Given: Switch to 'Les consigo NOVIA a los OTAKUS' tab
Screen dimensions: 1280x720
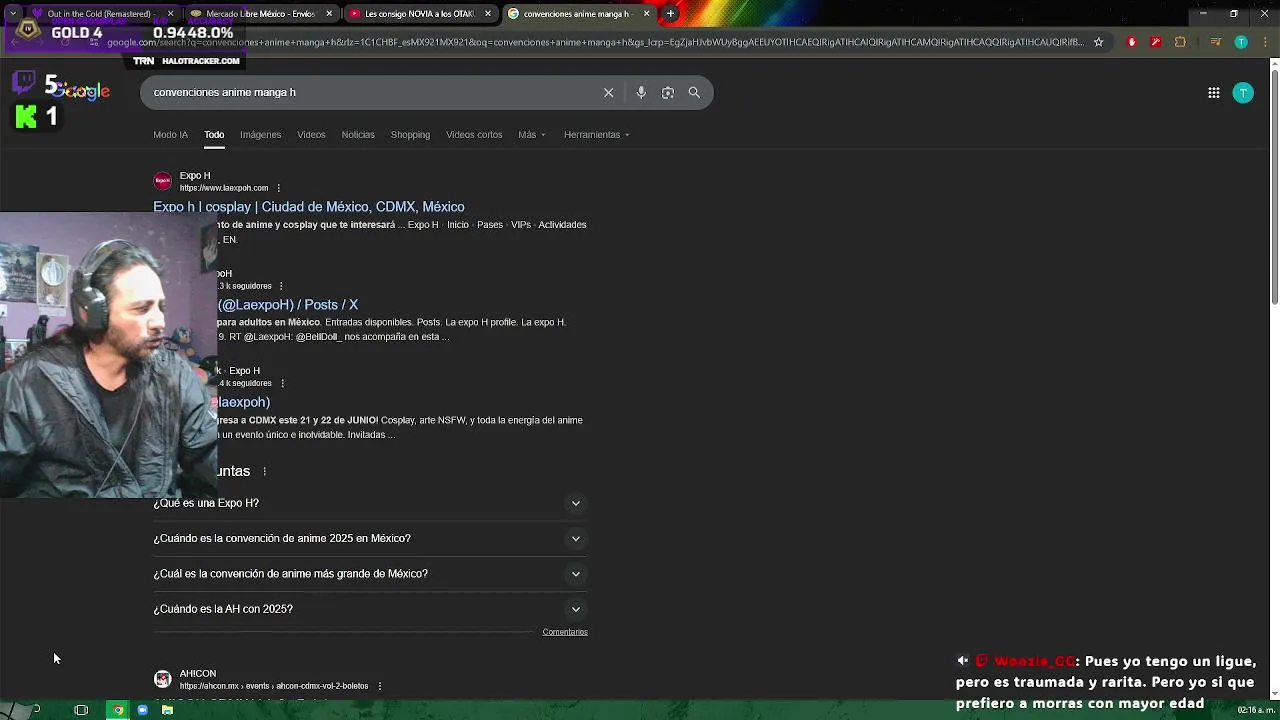Looking at the screenshot, I should [419, 14].
